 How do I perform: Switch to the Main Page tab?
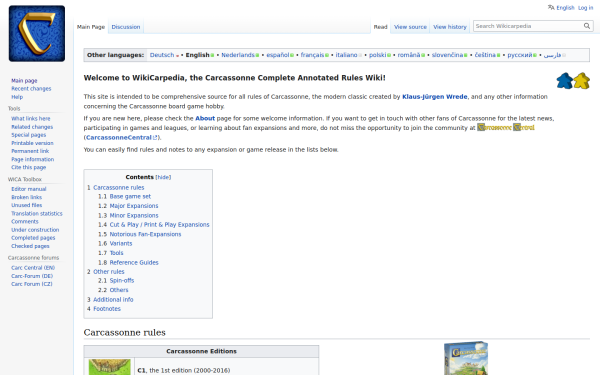[x=91, y=27]
